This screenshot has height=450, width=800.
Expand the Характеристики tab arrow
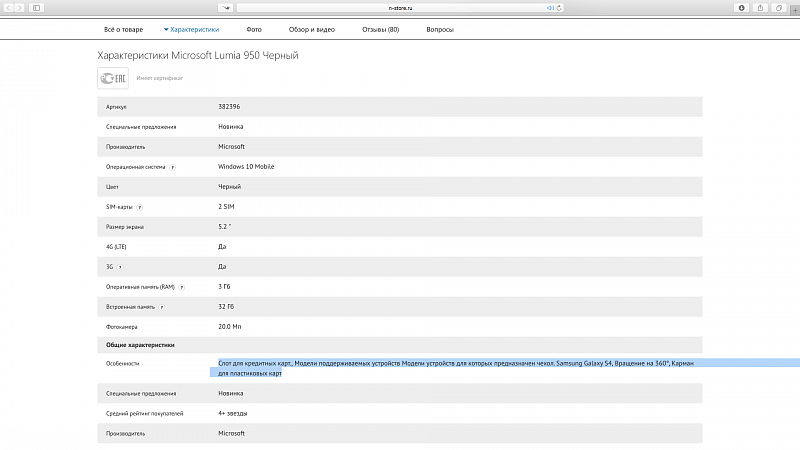[166, 30]
